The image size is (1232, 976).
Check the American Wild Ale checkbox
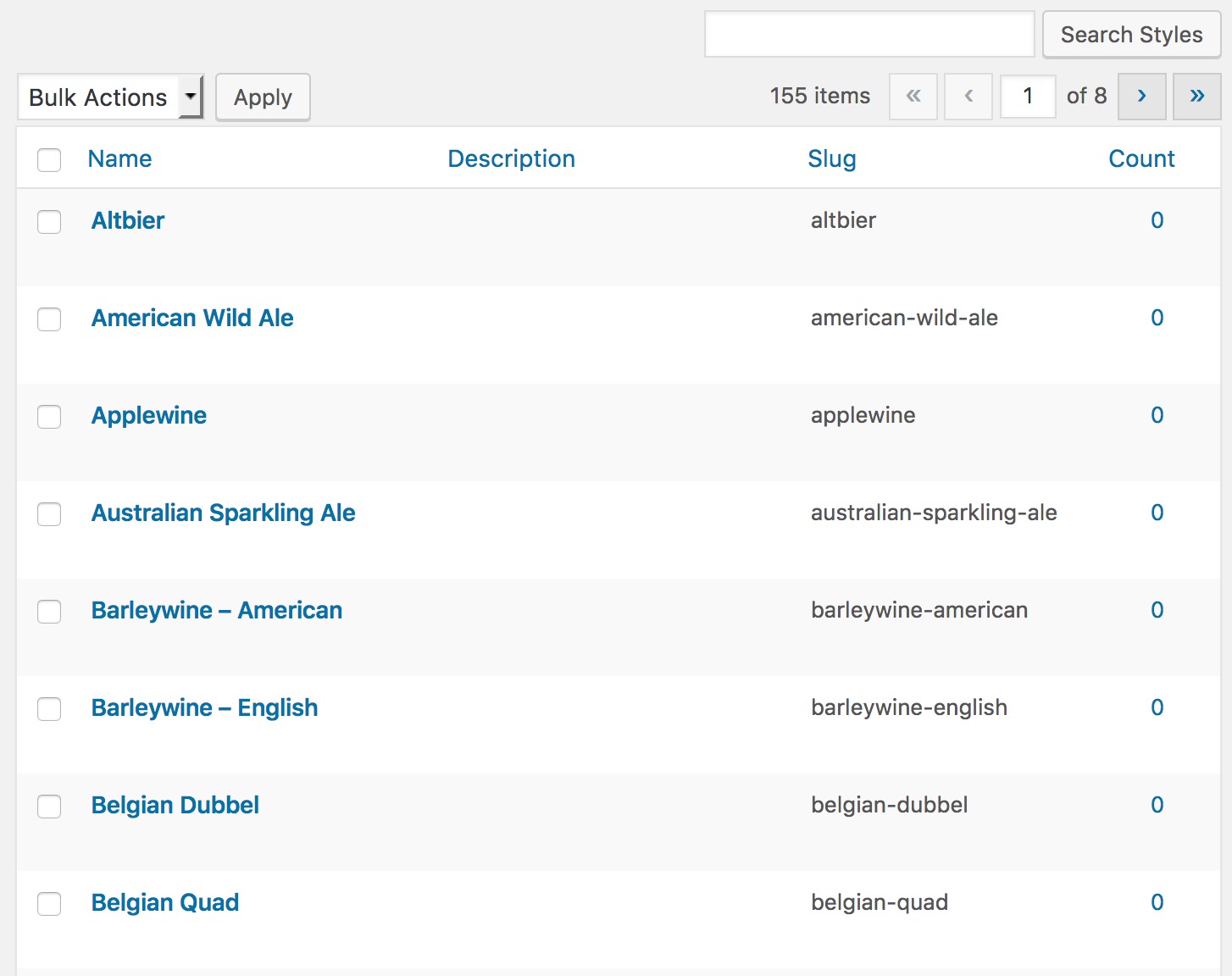[x=49, y=319]
